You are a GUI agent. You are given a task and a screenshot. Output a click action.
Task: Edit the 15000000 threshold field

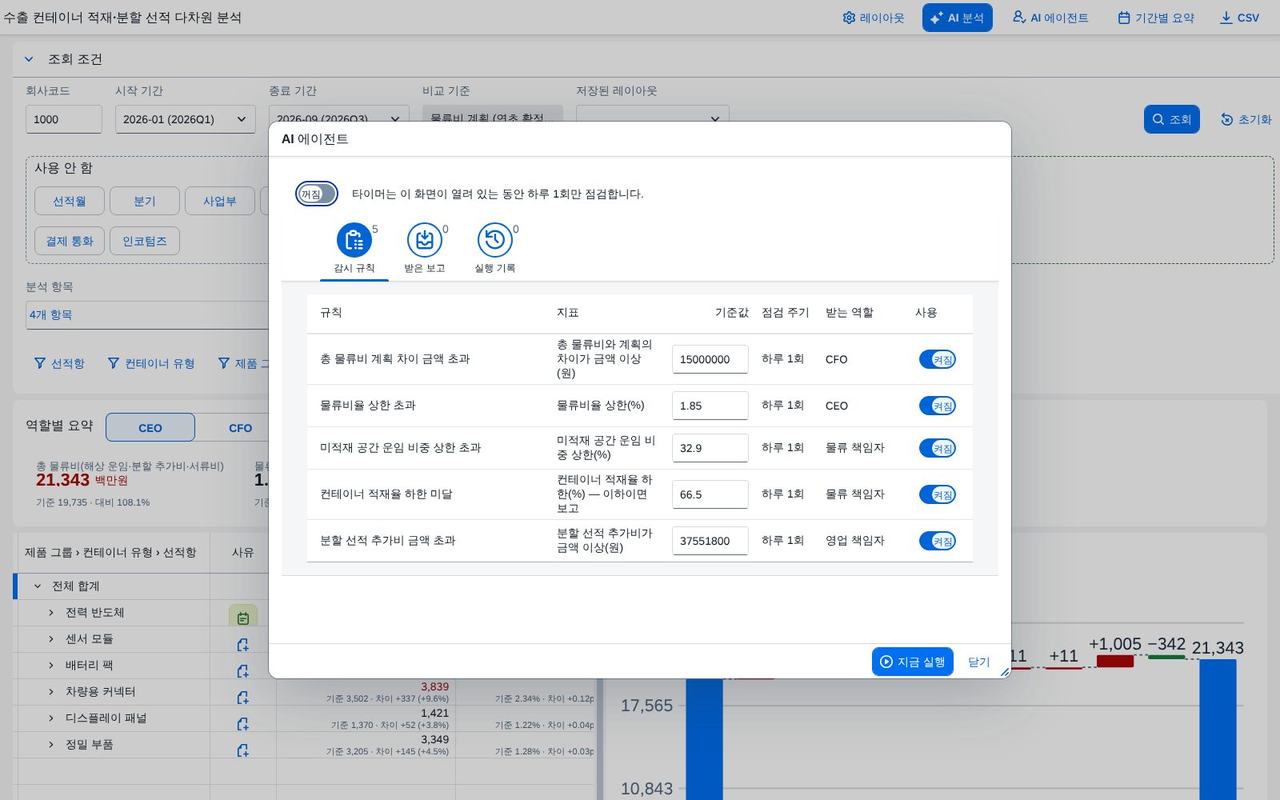[x=710, y=359]
